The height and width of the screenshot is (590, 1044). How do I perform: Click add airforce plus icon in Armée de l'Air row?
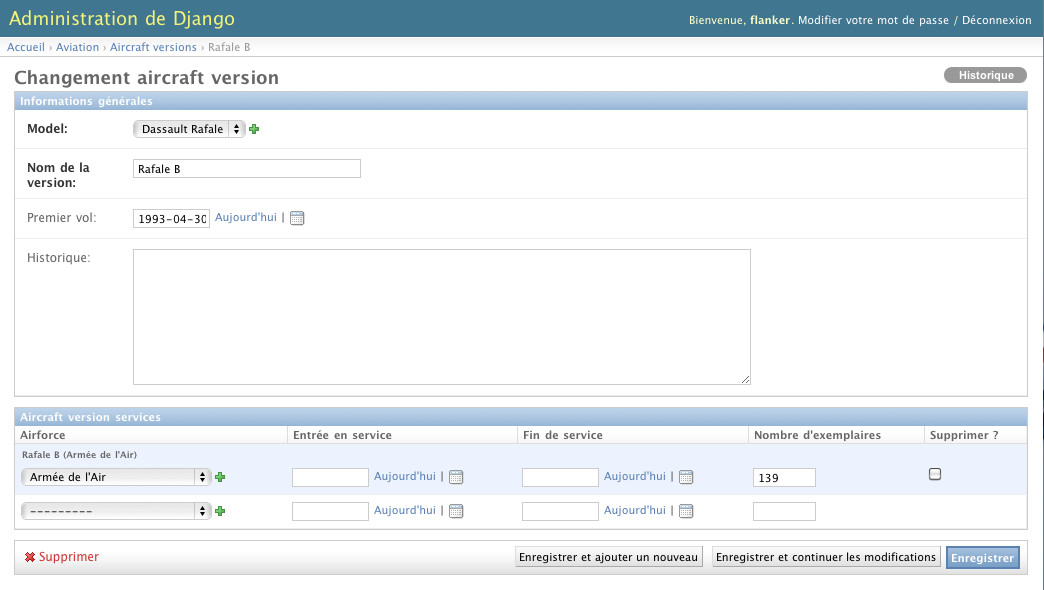(x=220, y=478)
